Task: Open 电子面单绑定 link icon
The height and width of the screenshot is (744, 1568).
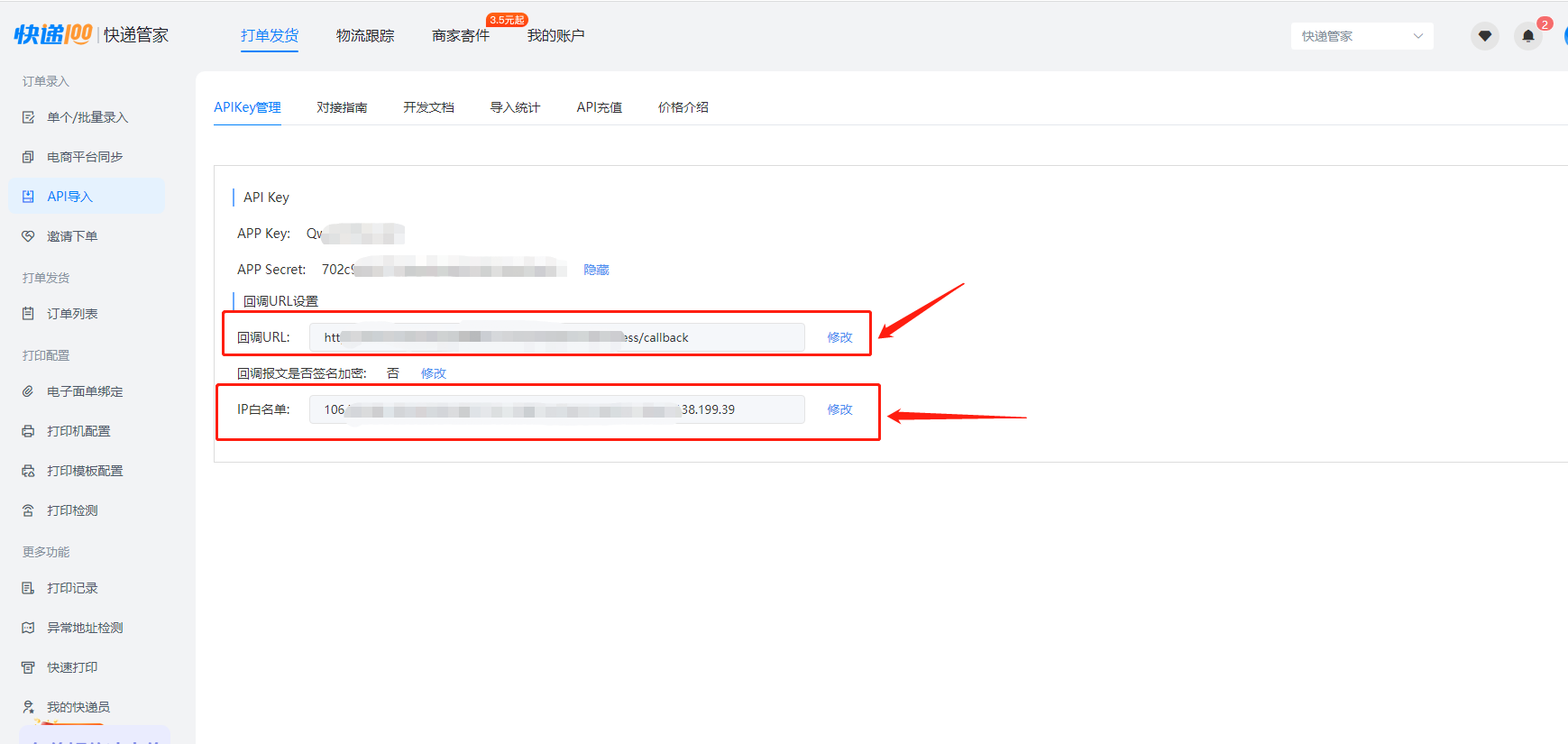Action: 28,391
